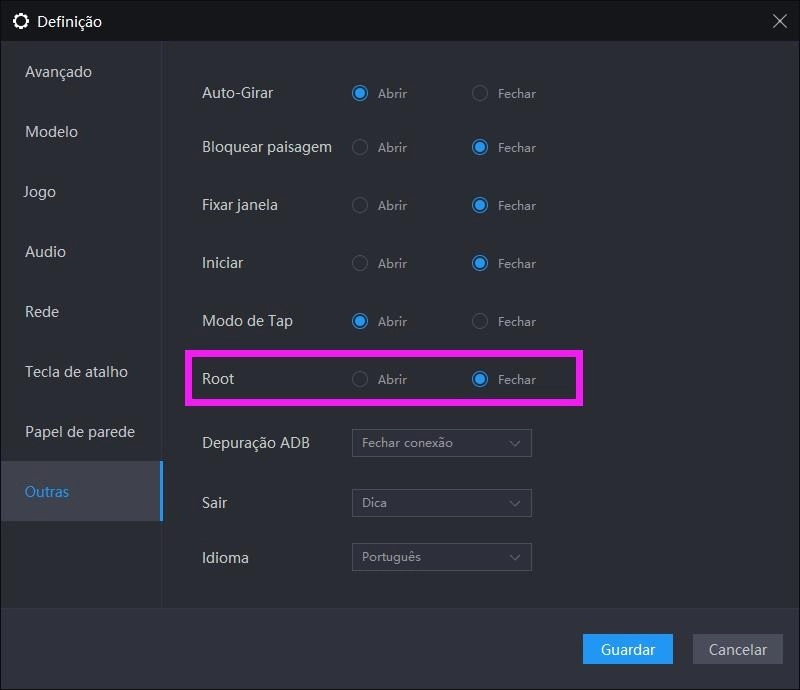This screenshot has width=800, height=690.
Task: Switch to the Avançado tab
Action: [x=58, y=72]
